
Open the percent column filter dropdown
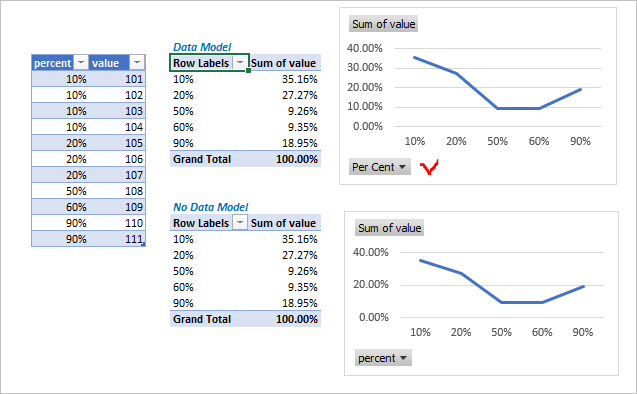[81, 63]
